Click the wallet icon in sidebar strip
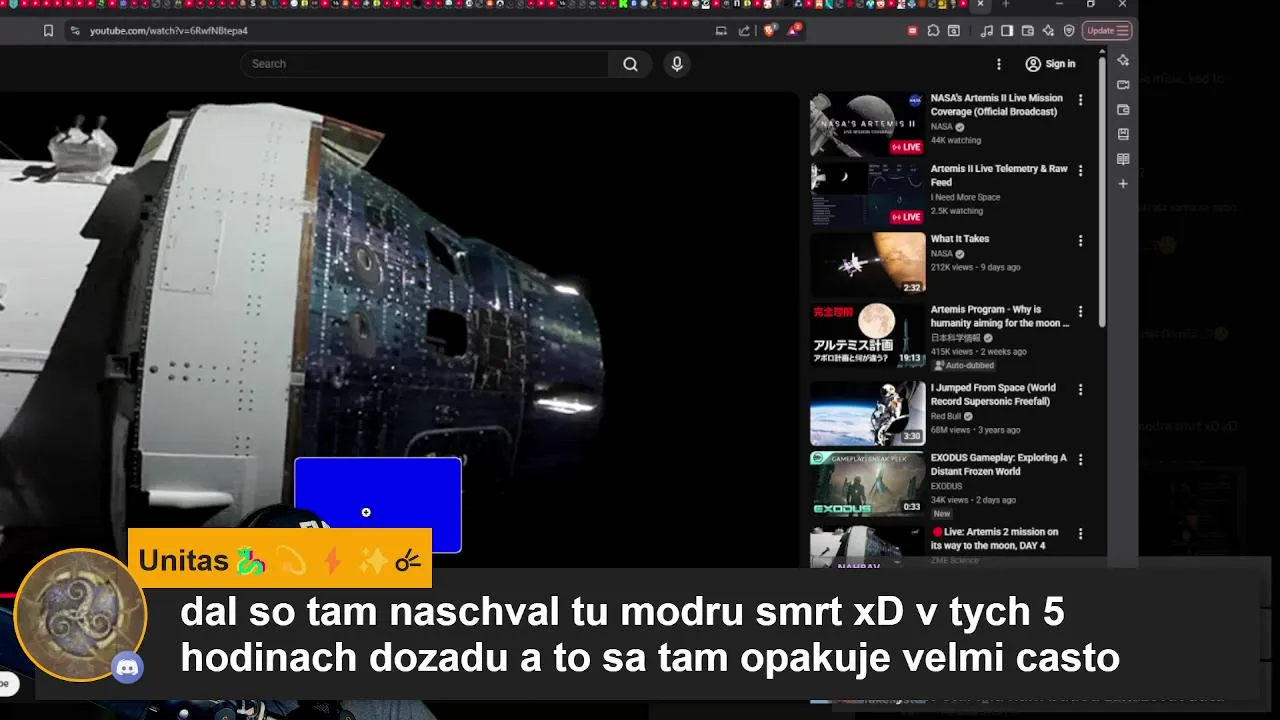The width and height of the screenshot is (1280, 720). (x=1123, y=110)
